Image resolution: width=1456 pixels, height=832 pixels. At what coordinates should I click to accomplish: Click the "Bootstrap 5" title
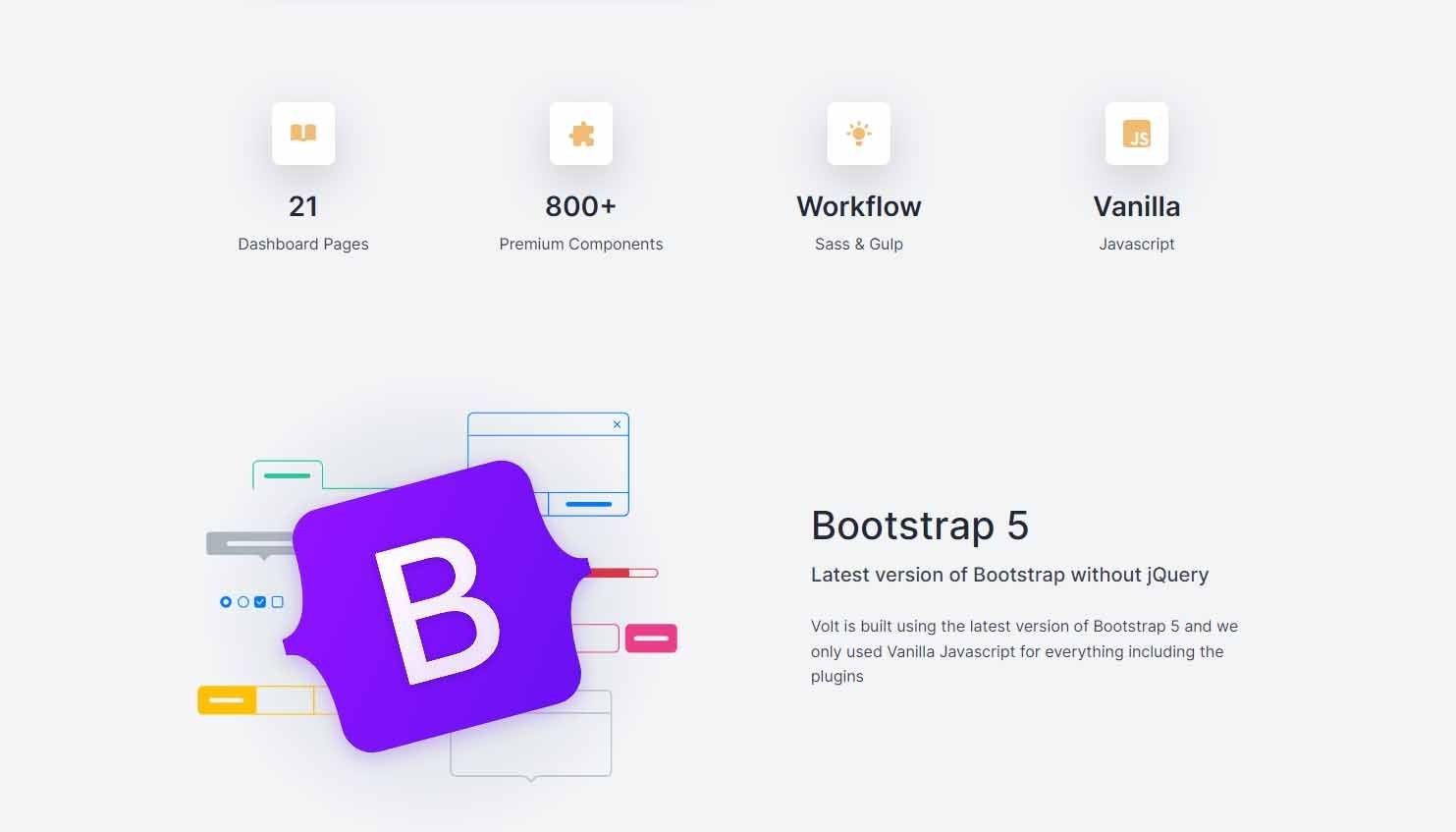tap(920, 526)
